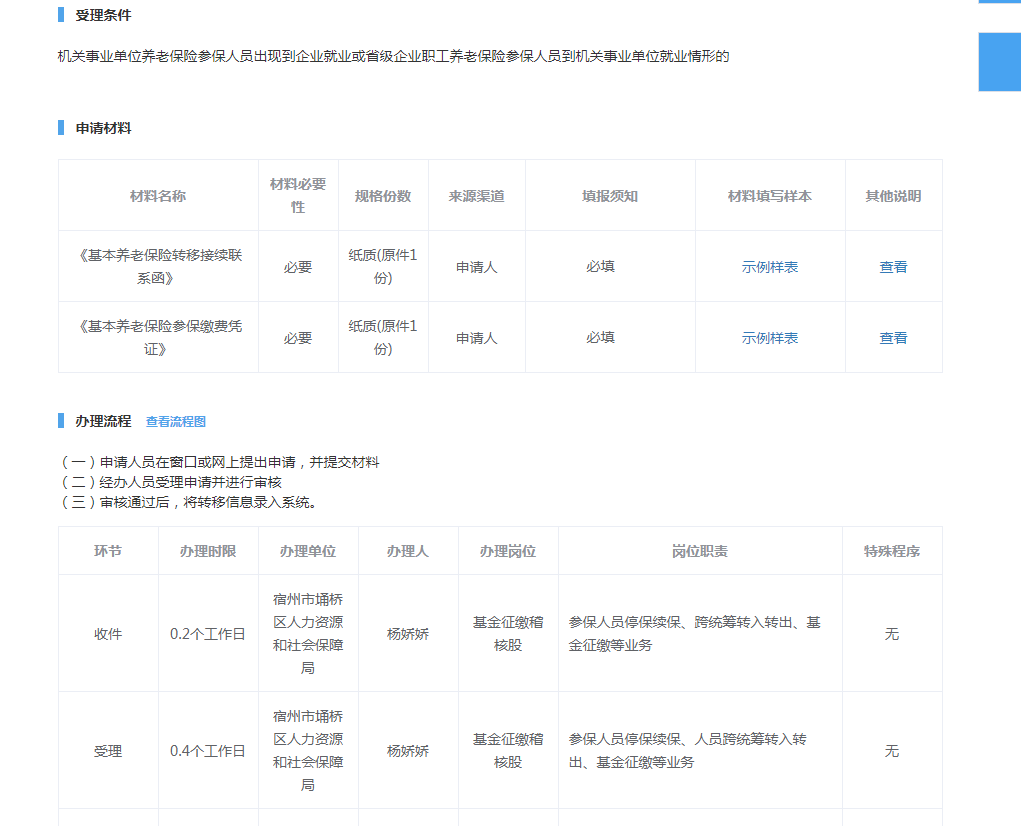Select the 收件 step cell

tap(108, 634)
